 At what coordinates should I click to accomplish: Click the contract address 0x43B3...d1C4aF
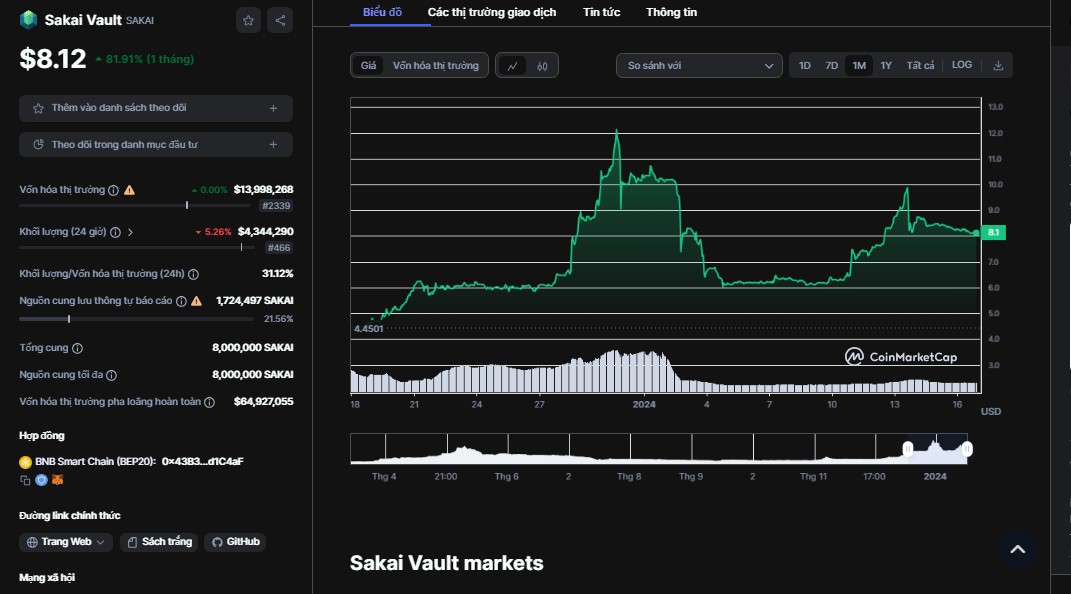coord(203,462)
